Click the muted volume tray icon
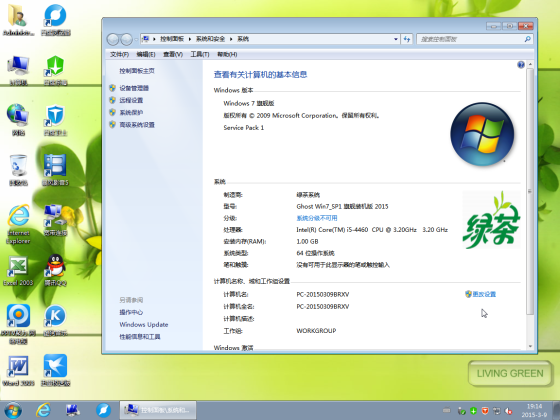The width and height of the screenshot is (560, 420). [x=509, y=411]
